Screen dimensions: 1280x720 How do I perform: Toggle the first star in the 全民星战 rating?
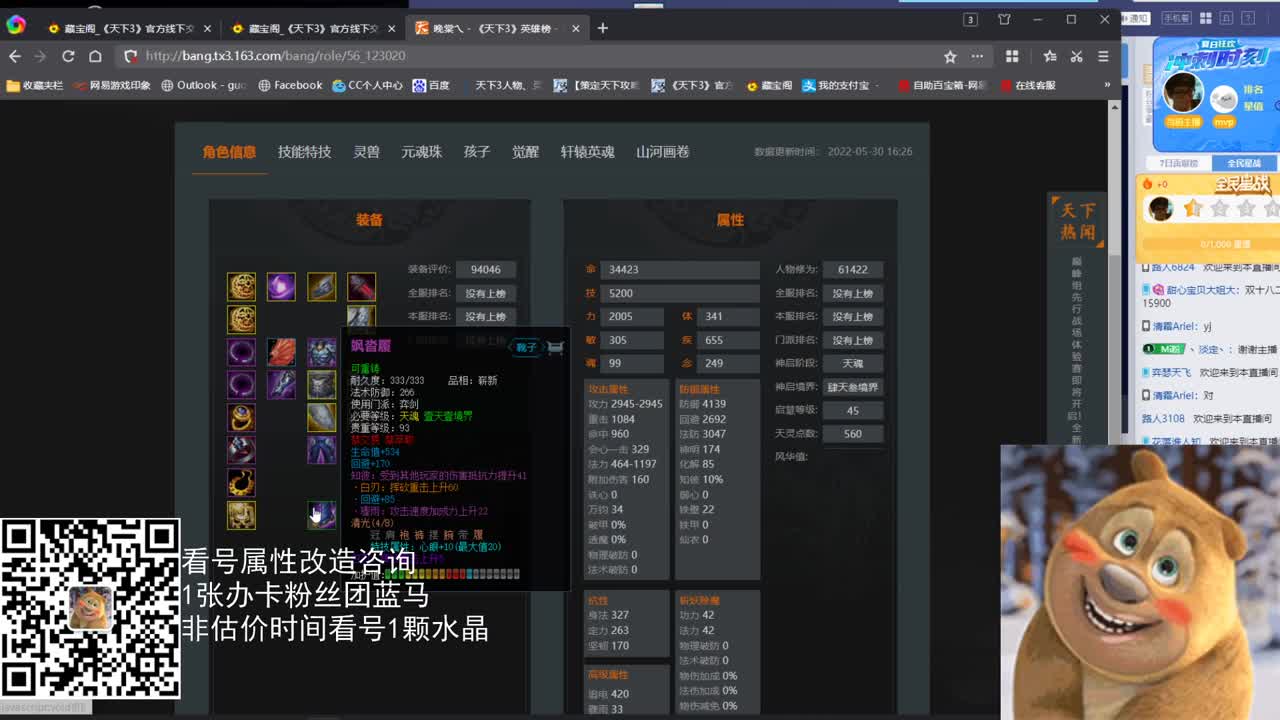1192,209
